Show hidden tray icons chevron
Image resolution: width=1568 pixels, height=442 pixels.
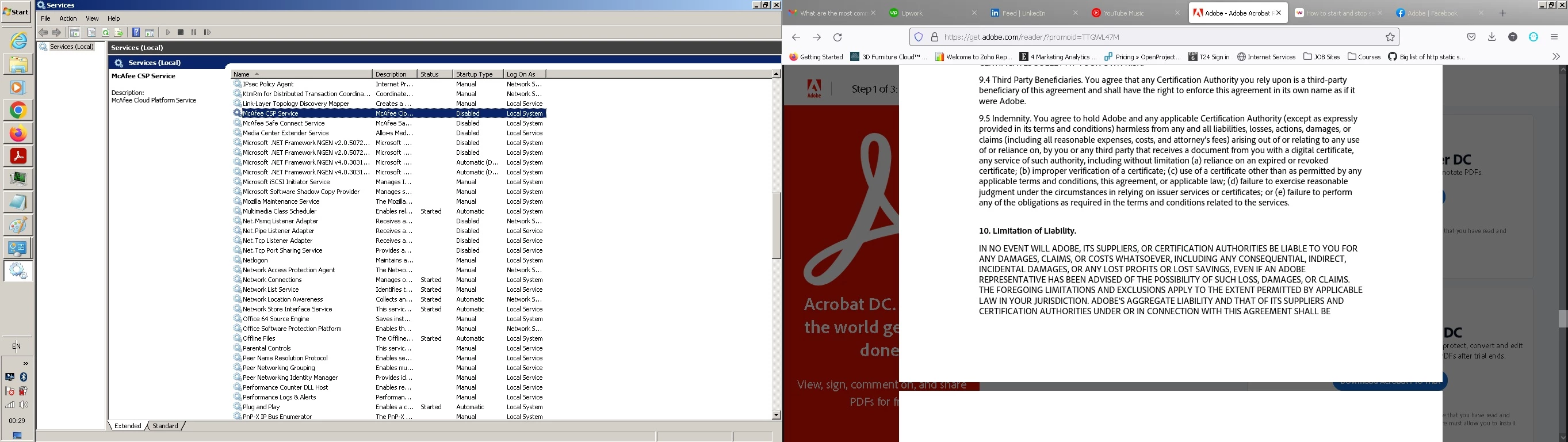(25, 364)
